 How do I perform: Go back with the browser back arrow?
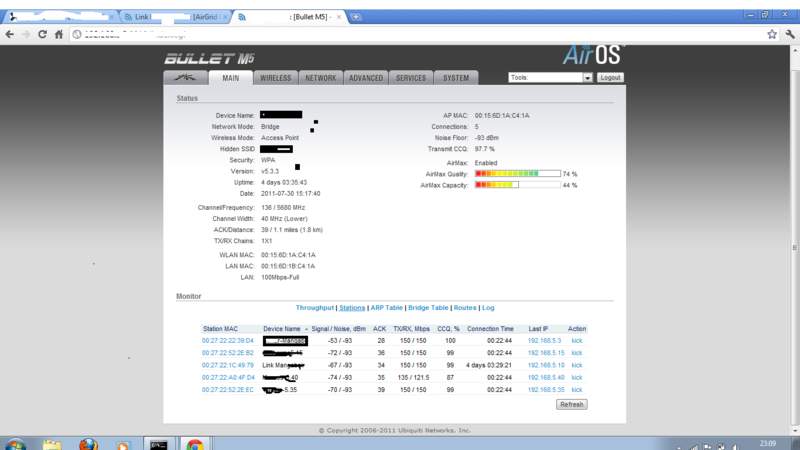10,34
